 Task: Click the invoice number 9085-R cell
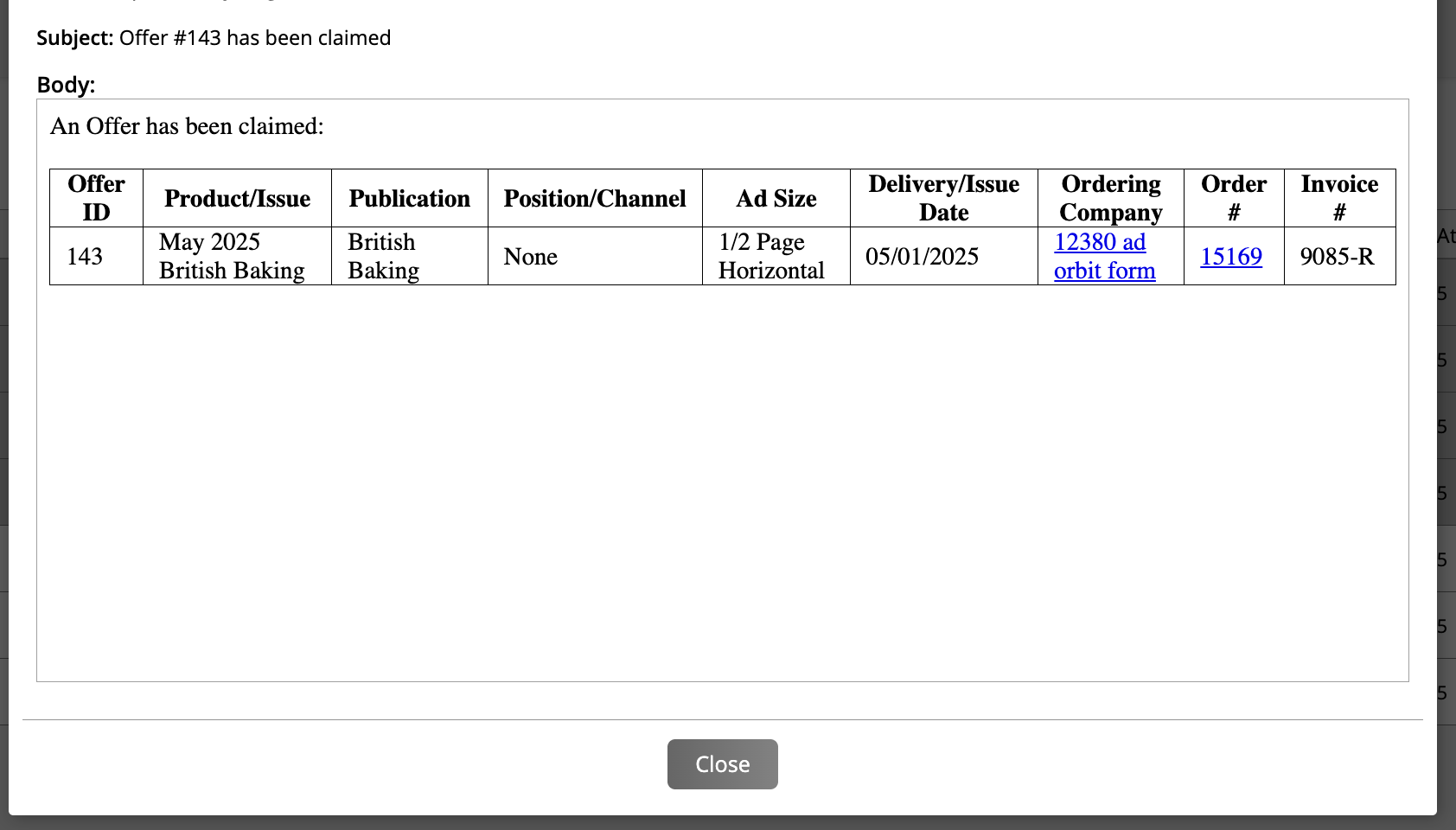1337,257
